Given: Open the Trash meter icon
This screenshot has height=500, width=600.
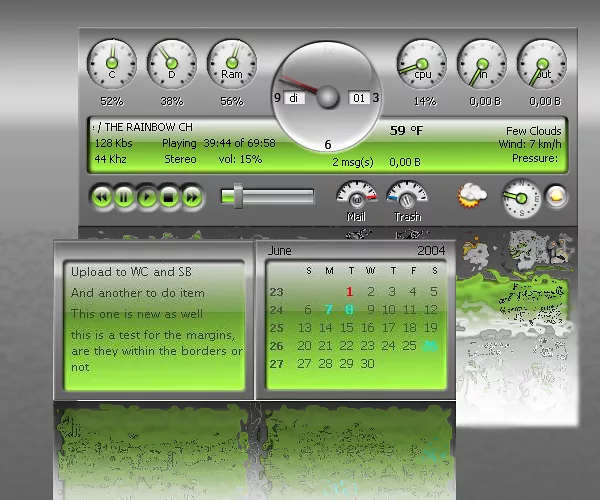Looking at the screenshot, I should click(407, 196).
